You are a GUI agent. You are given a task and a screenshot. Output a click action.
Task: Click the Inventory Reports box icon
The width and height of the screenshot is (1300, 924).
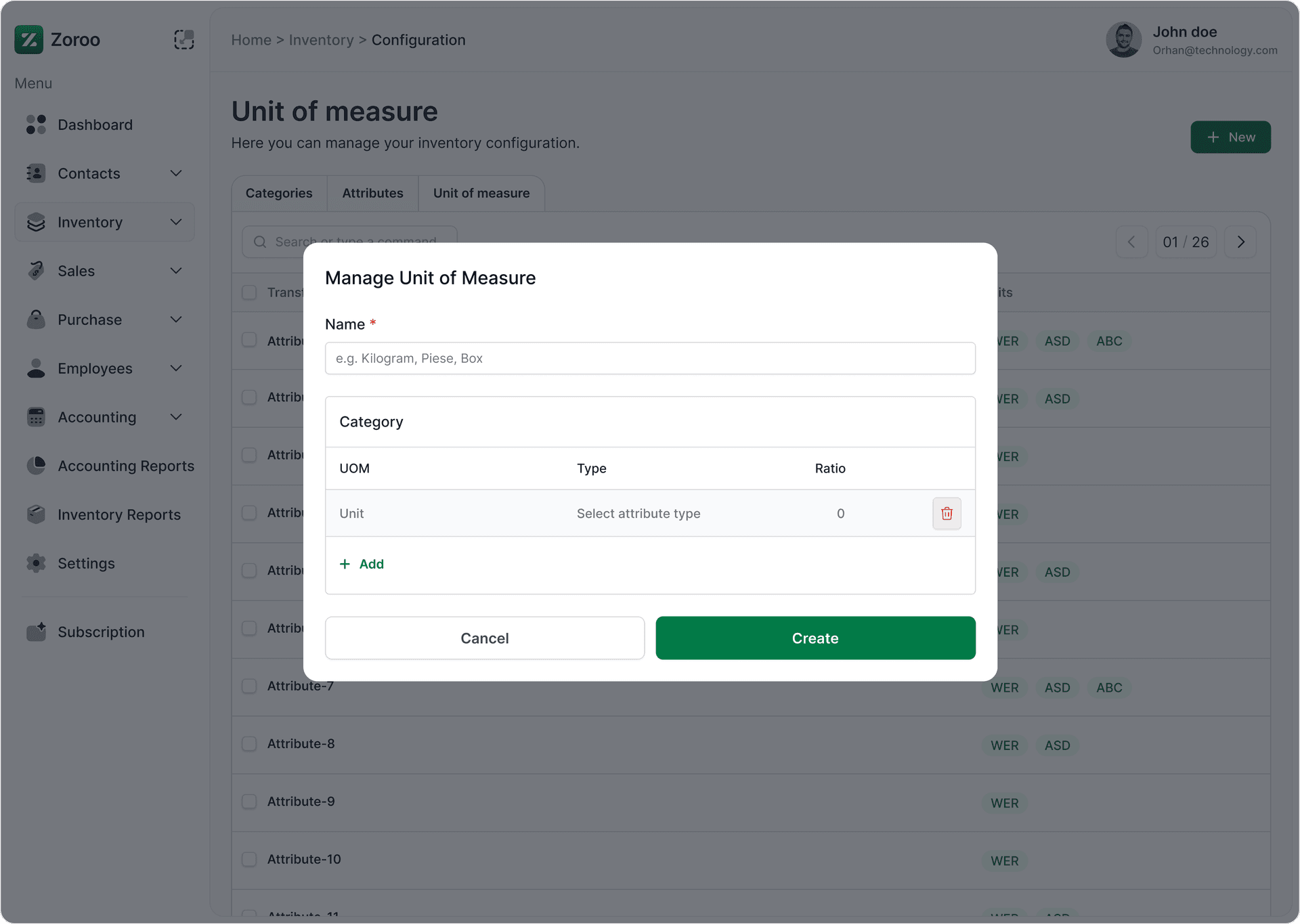click(x=36, y=514)
